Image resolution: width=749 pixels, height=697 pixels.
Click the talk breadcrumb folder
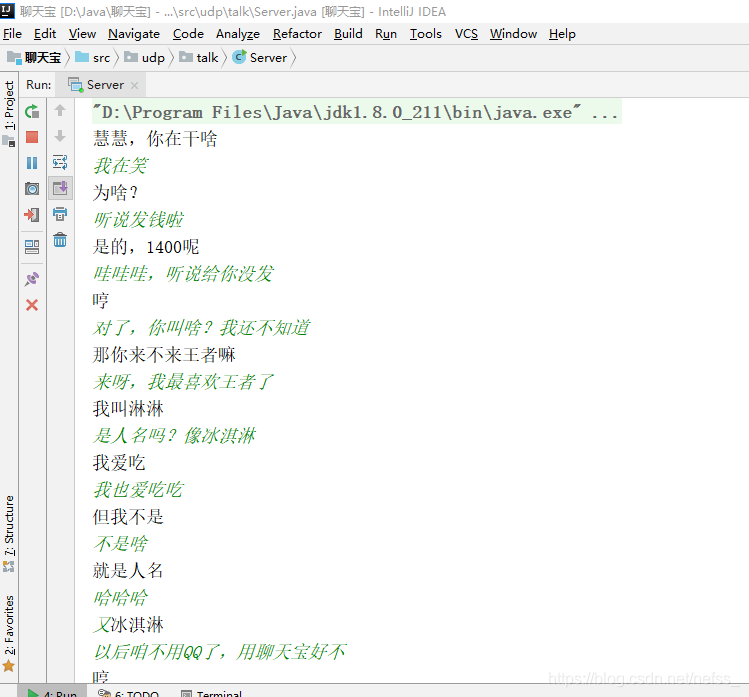point(199,58)
